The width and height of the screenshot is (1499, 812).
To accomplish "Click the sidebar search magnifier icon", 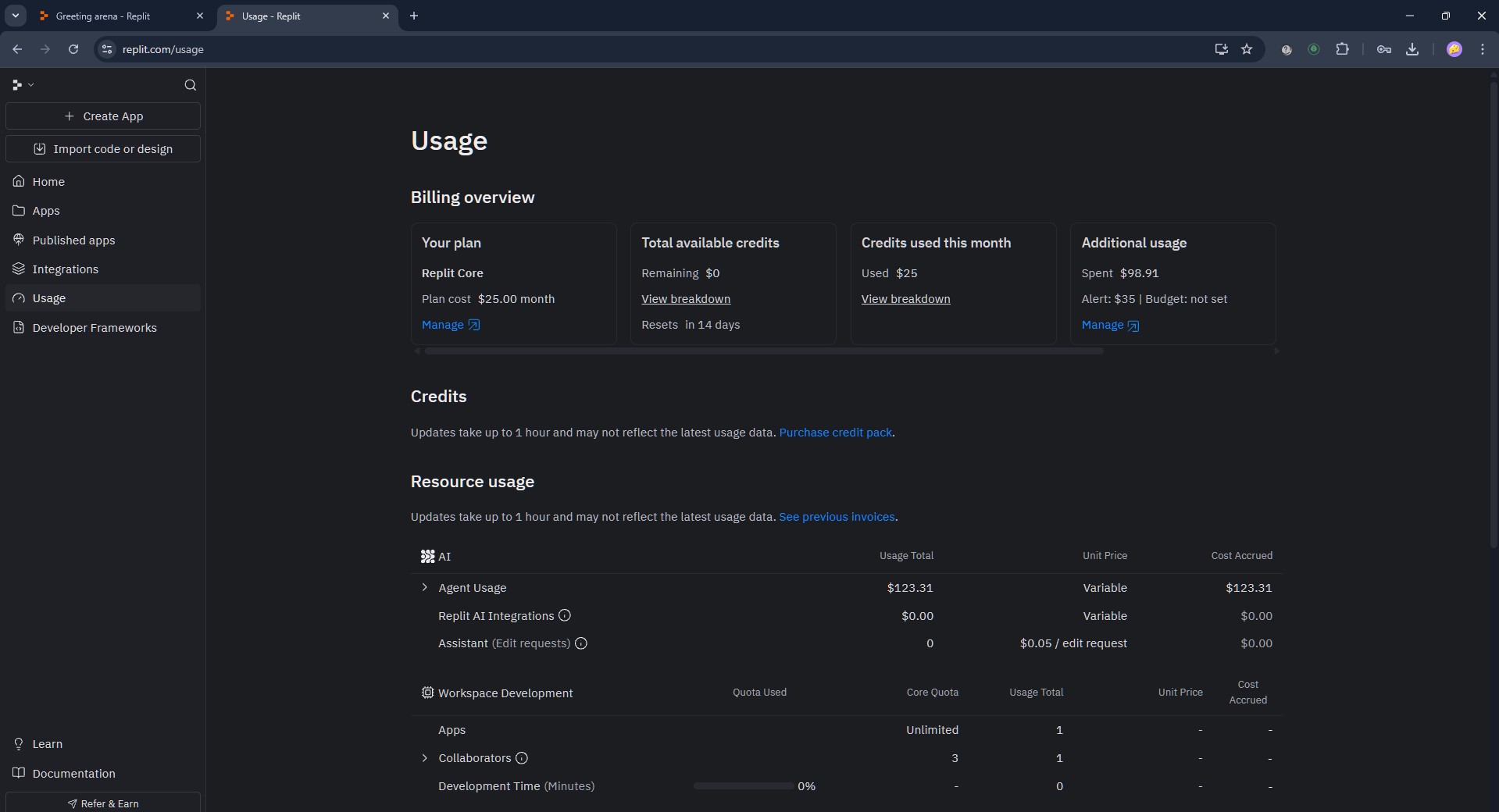I will (x=190, y=85).
